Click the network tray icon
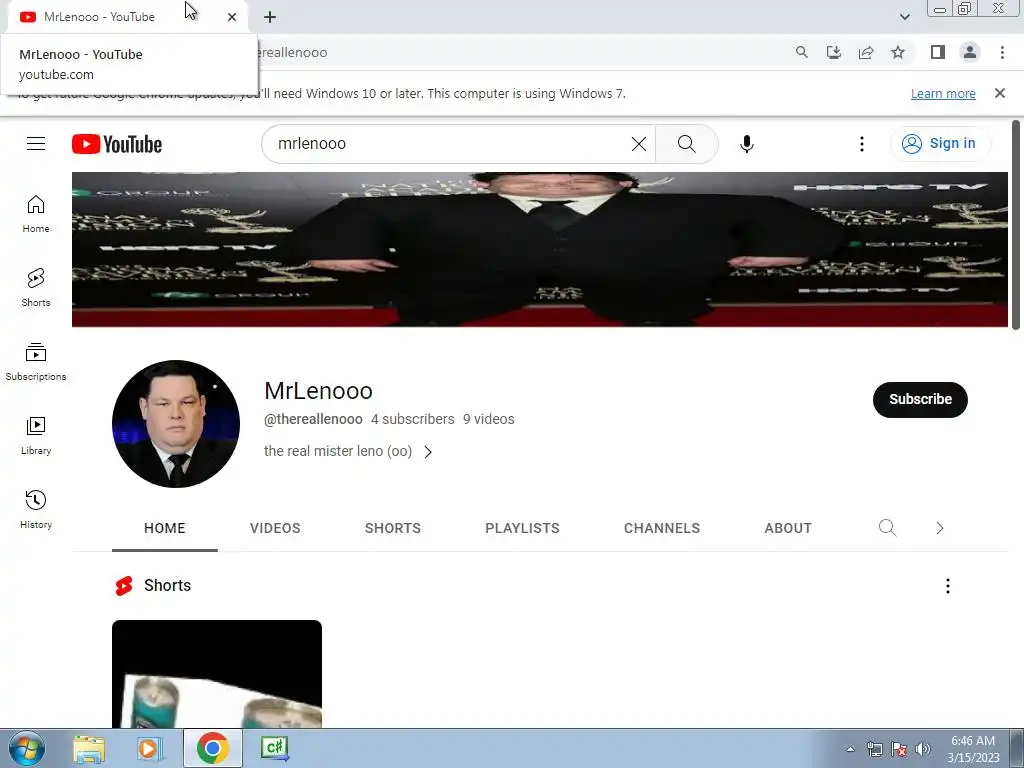The height and width of the screenshot is (768, 1024). point(874,749)
